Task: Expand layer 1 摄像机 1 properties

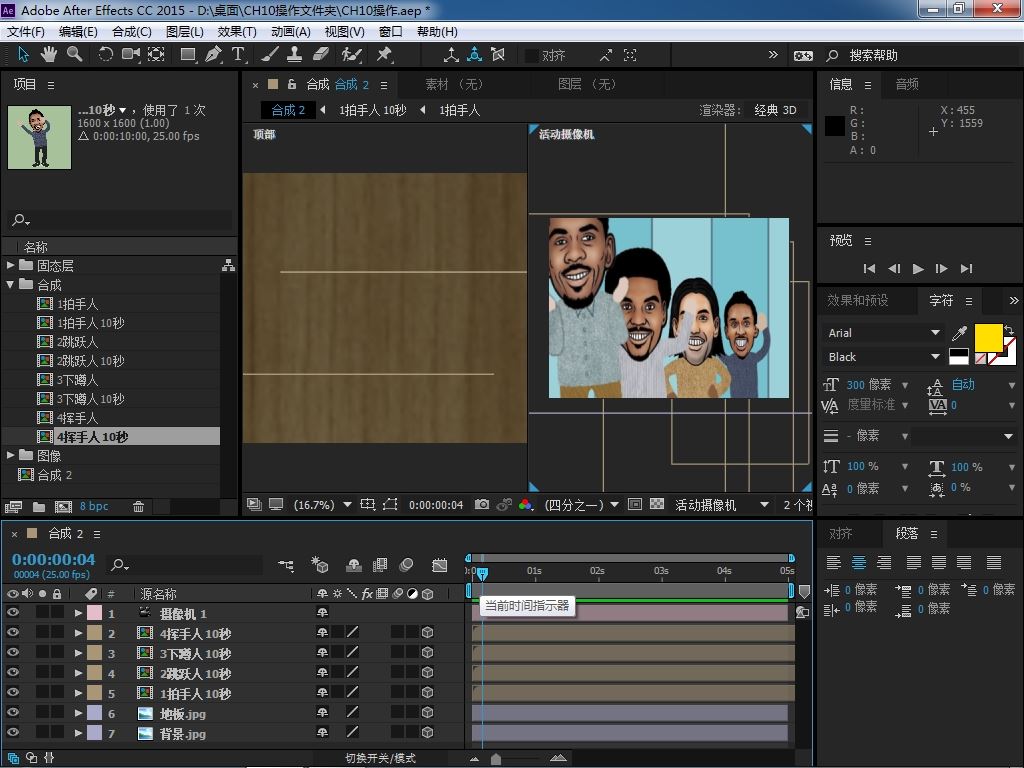Action: (78, 613)
